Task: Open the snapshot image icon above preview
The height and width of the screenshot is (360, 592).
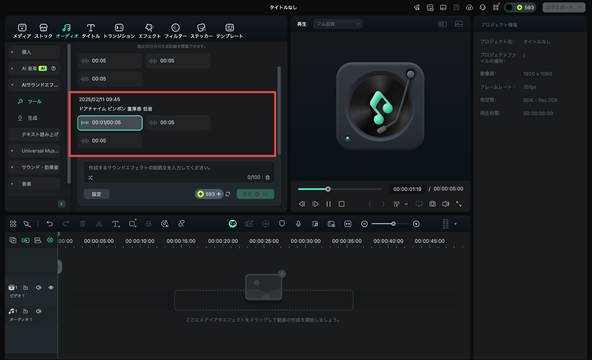Action: click(x=459, y=24)
